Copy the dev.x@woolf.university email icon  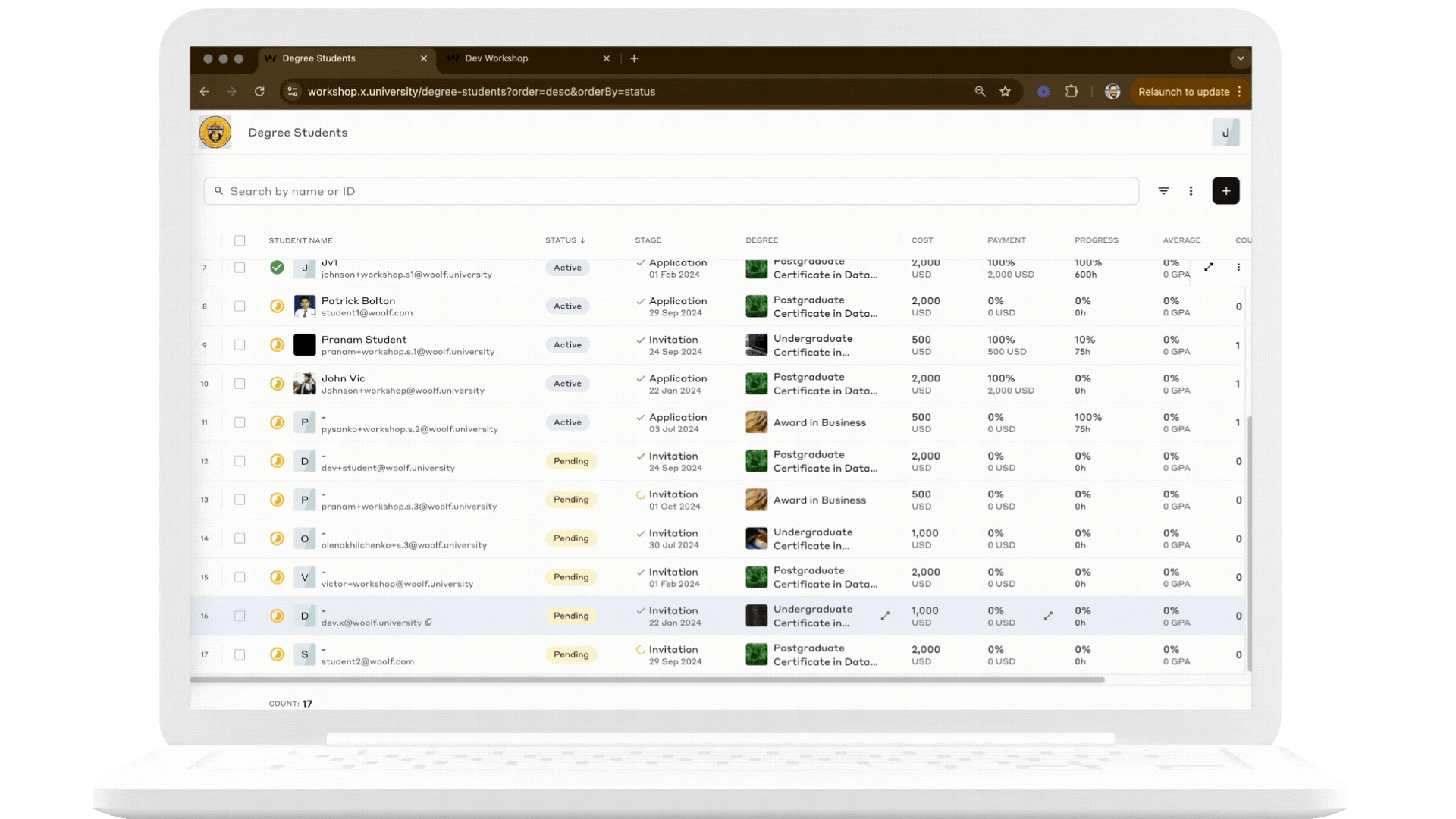click(428, 623)
